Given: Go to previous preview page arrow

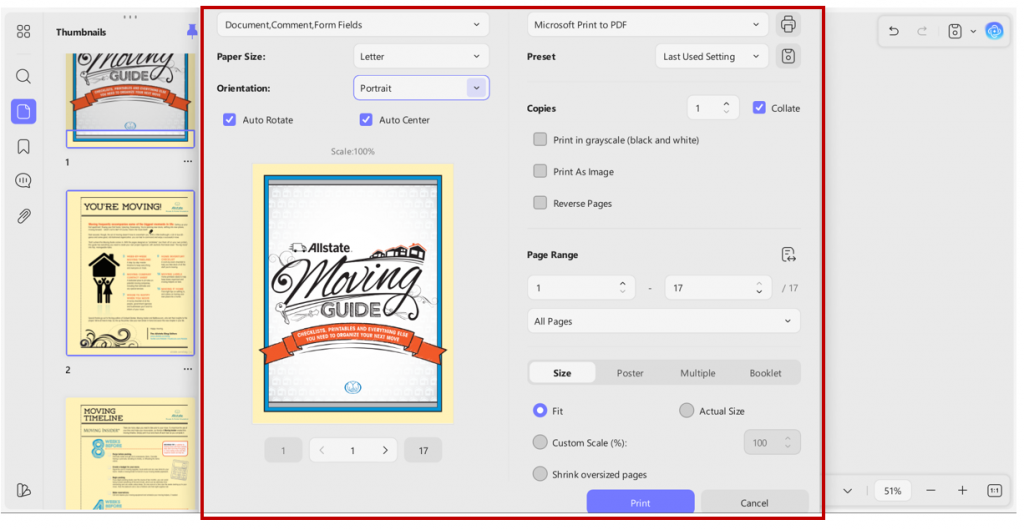Looking at the screenshot, I should pos(322,450).
